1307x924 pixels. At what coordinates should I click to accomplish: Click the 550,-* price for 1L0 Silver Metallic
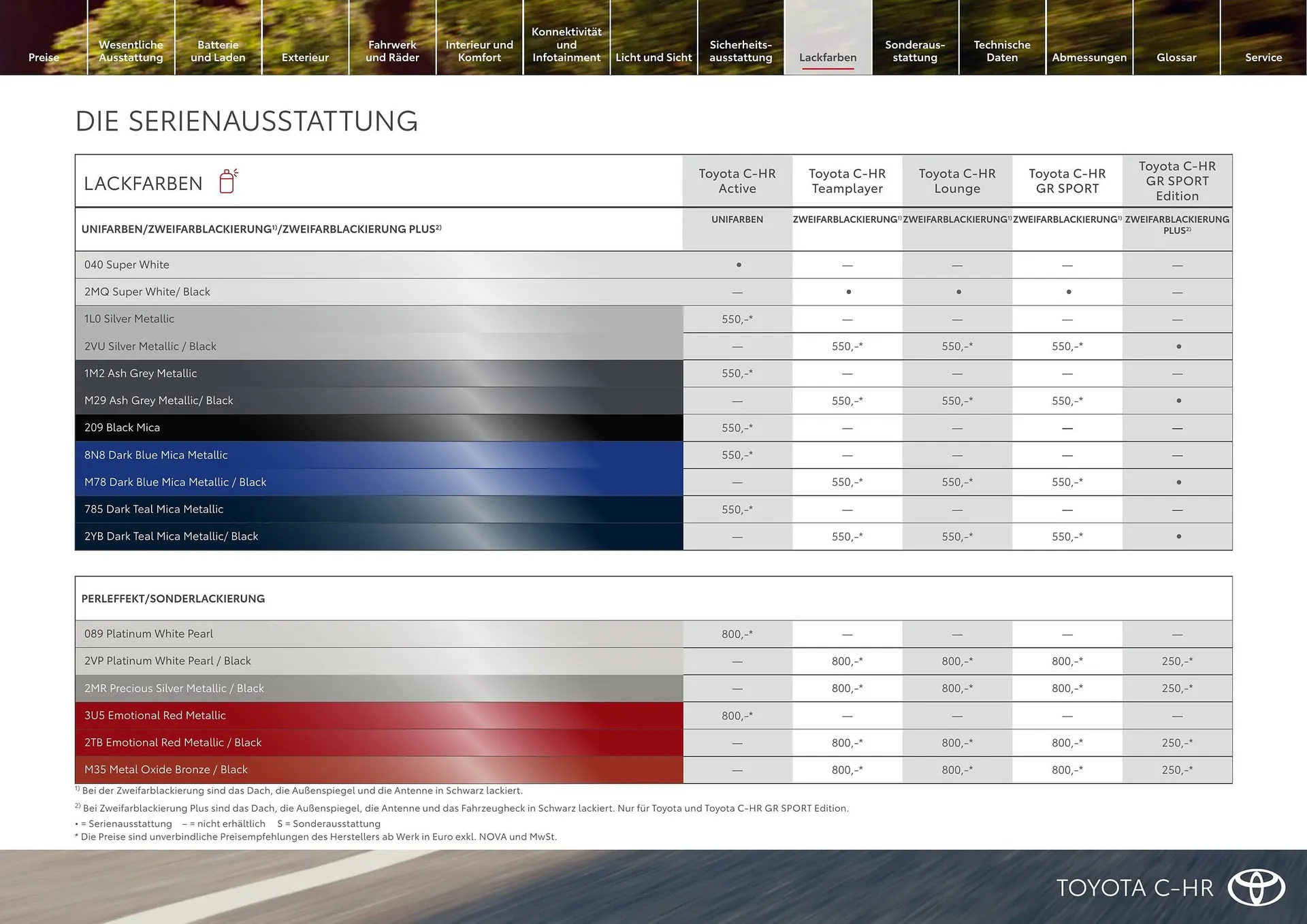[x=737, y=318]
